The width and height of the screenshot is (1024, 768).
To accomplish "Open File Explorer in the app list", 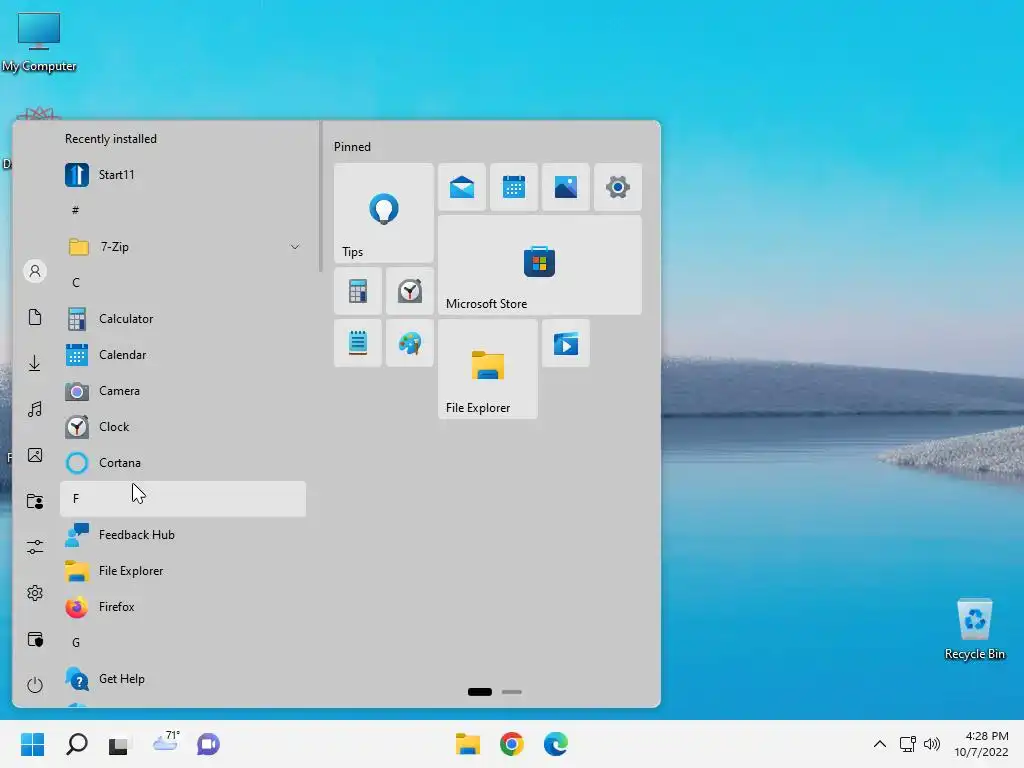I will click(183, 571).
